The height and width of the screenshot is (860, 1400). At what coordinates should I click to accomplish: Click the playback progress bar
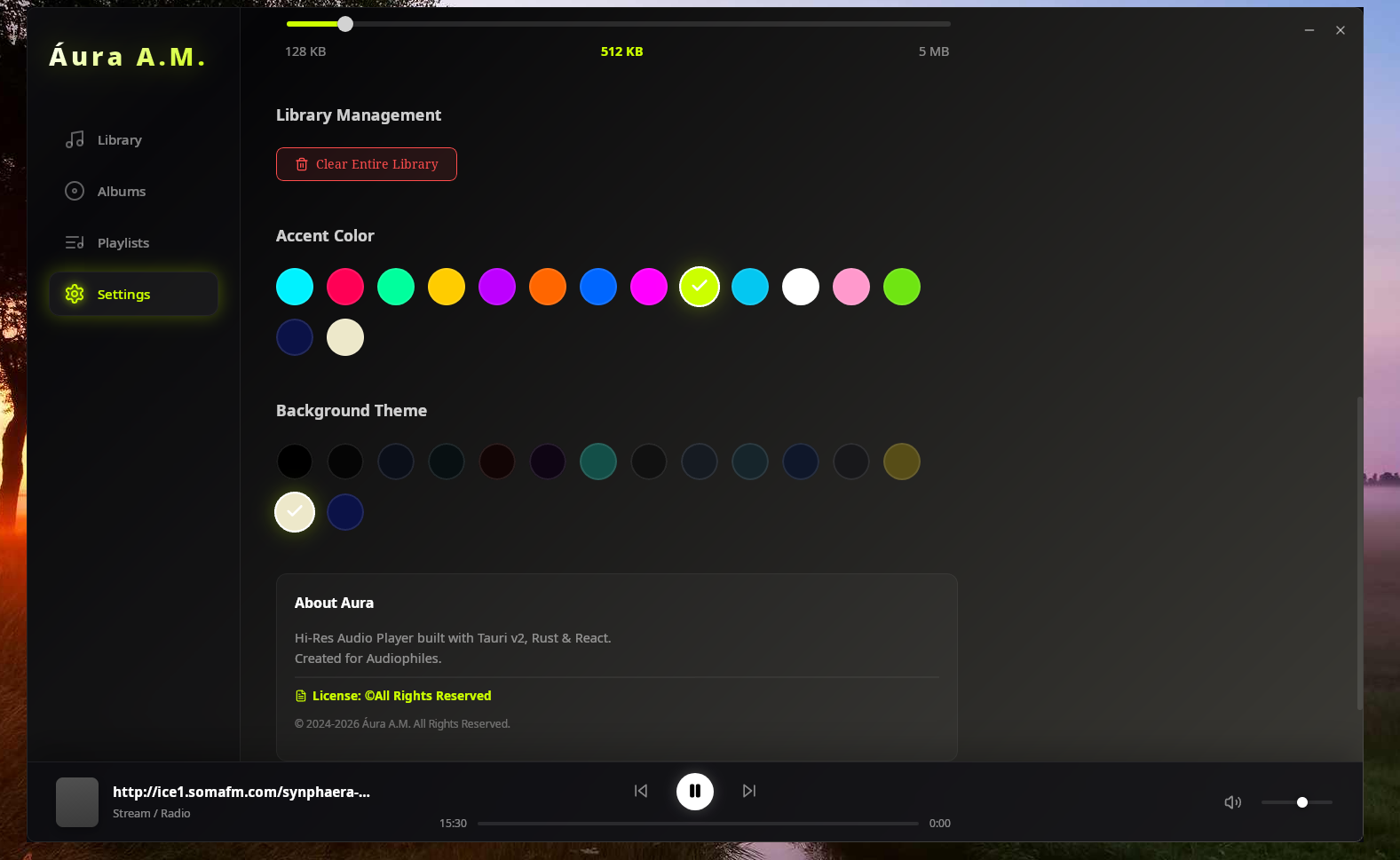pos(698,824)
